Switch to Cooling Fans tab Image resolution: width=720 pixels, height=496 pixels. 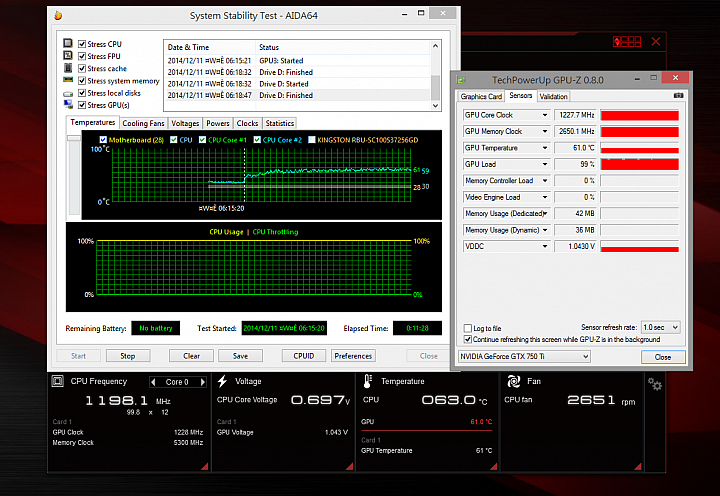143,123
